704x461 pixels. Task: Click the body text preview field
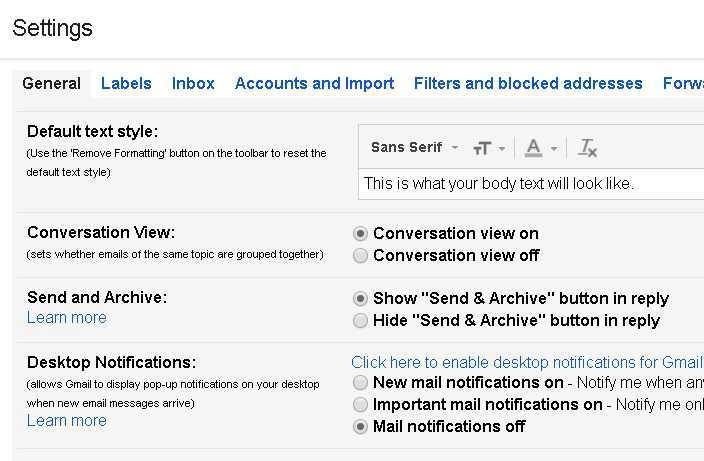pyautogui.click(x=520, y=184)
